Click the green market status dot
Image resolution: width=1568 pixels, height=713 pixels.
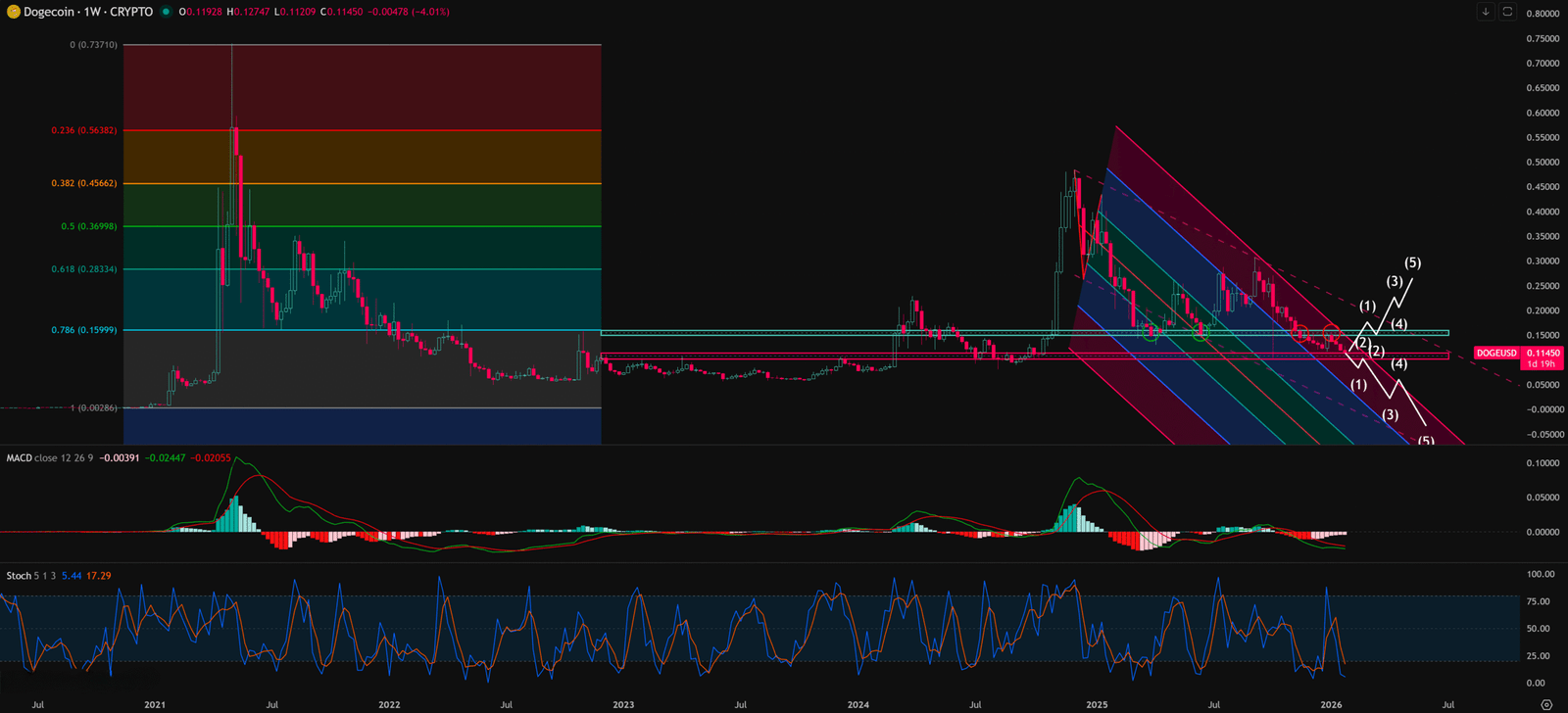[166, 12]
